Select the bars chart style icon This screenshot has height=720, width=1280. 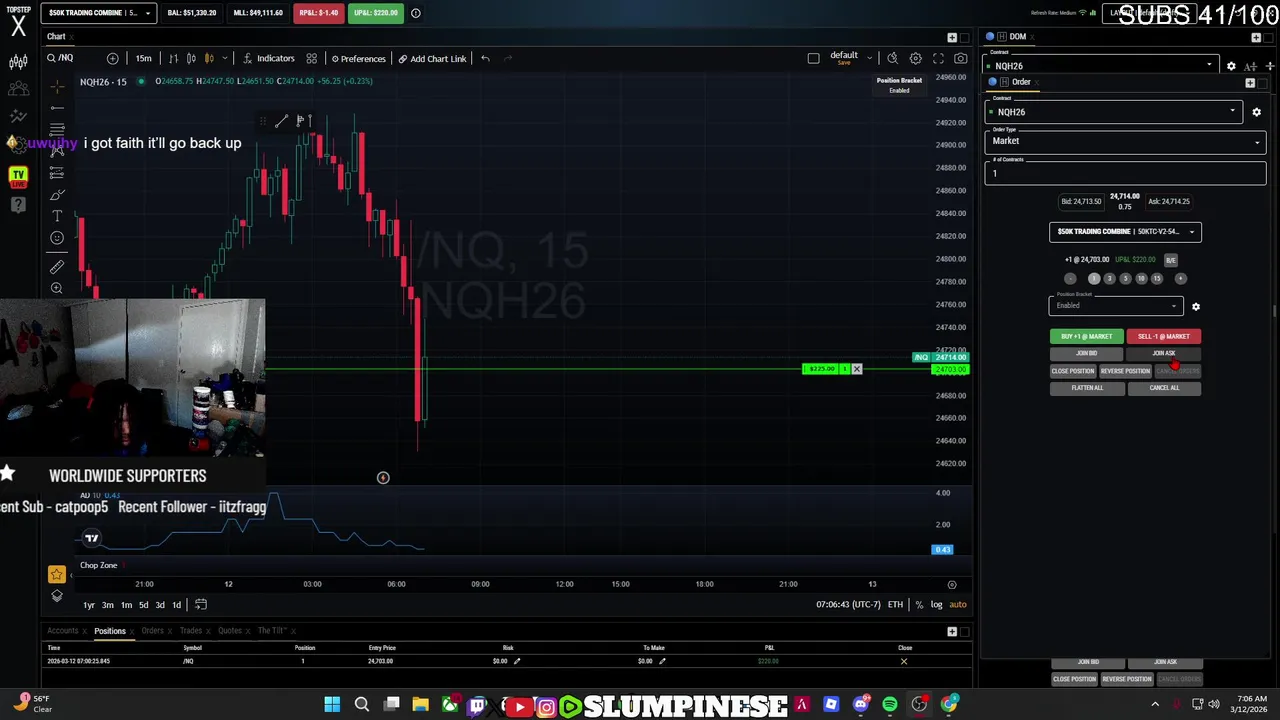tap(173, 58)
